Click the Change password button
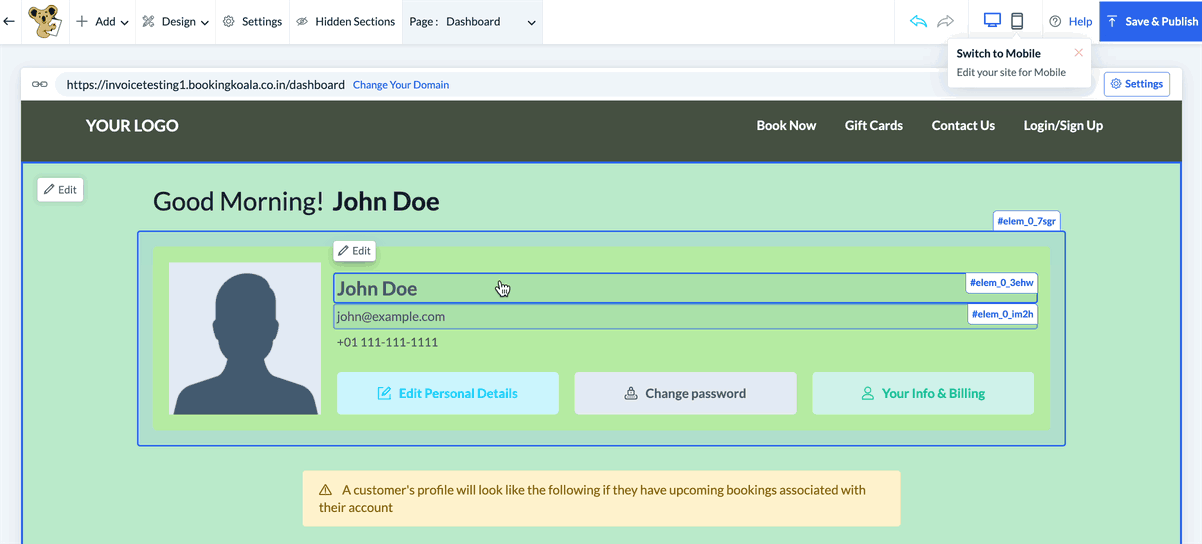The width and height of the screenshot is (1202, 544). click(x=685, y=393)
